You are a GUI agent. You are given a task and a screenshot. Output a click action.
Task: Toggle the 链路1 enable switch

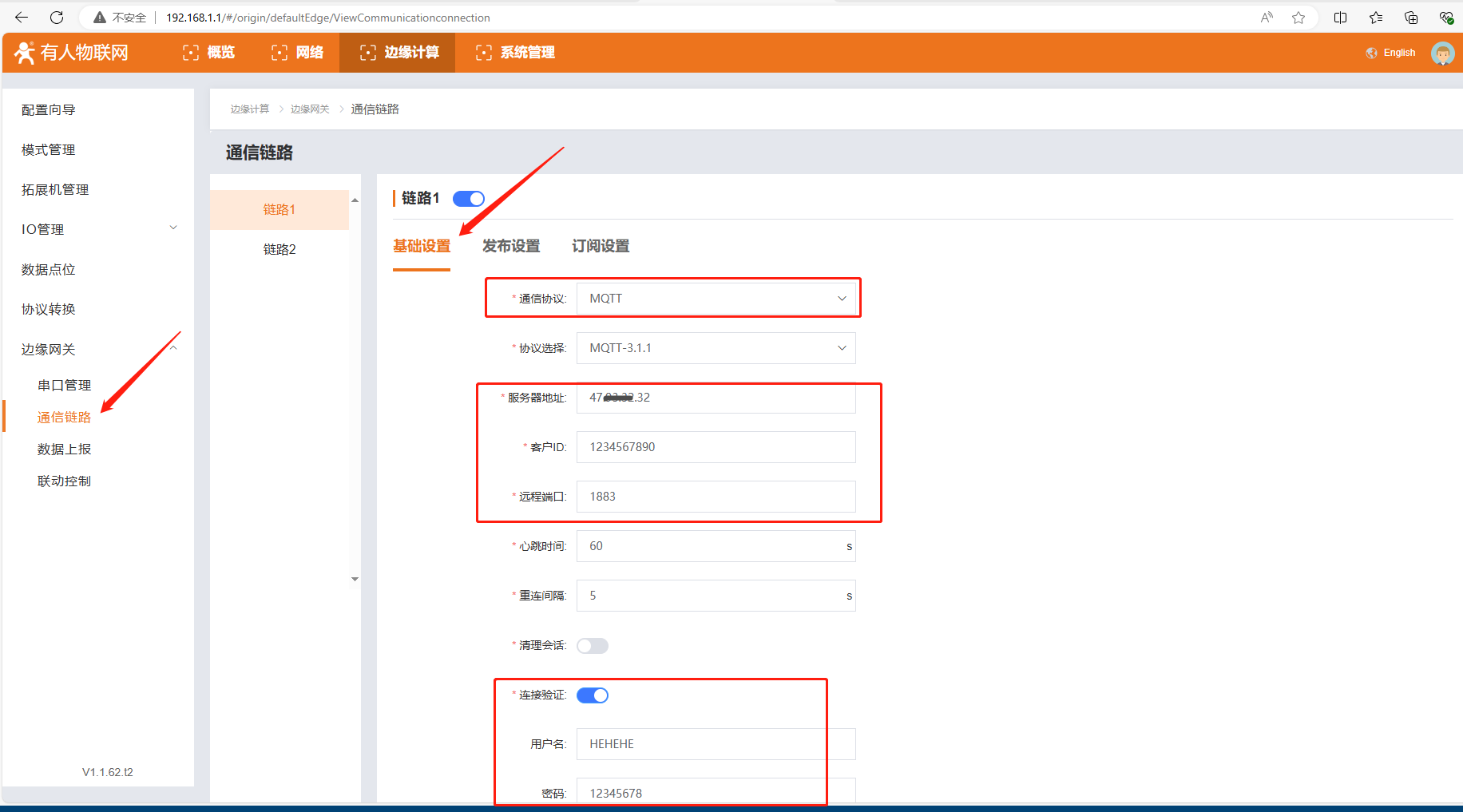[x=469, y=199]
